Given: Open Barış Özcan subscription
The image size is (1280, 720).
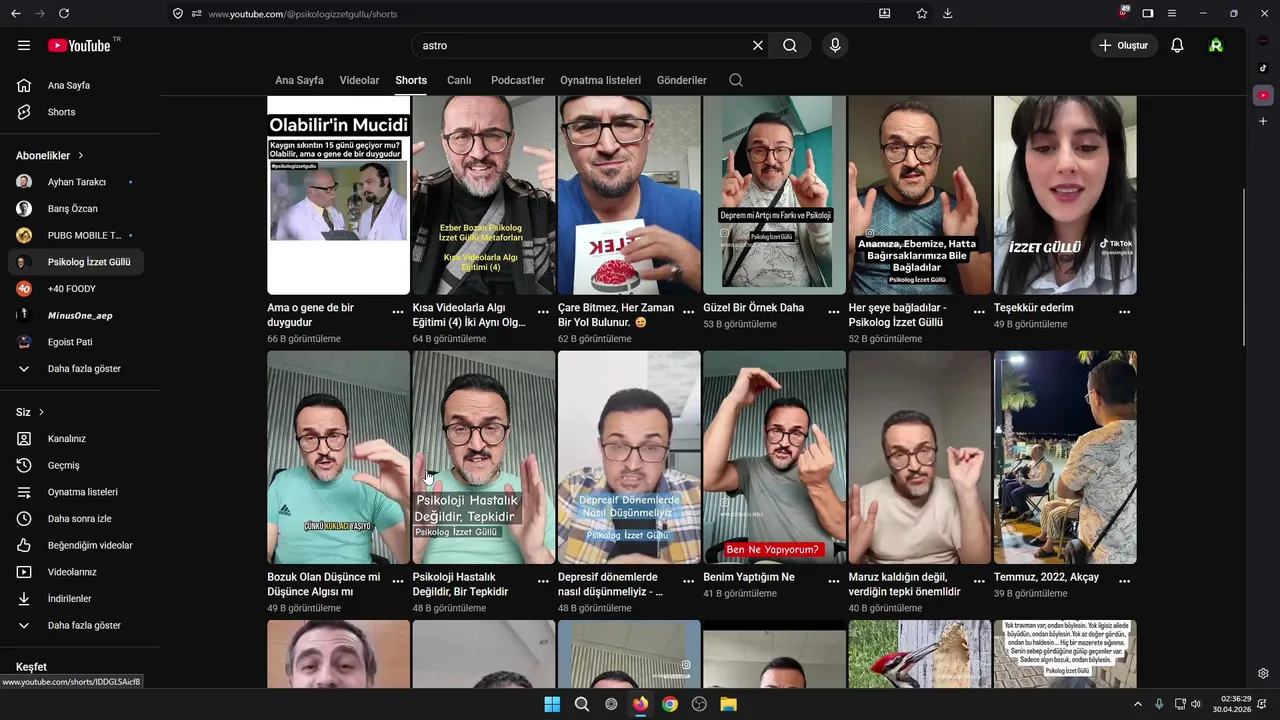Looking at the screenshot, I should [76, 209].
